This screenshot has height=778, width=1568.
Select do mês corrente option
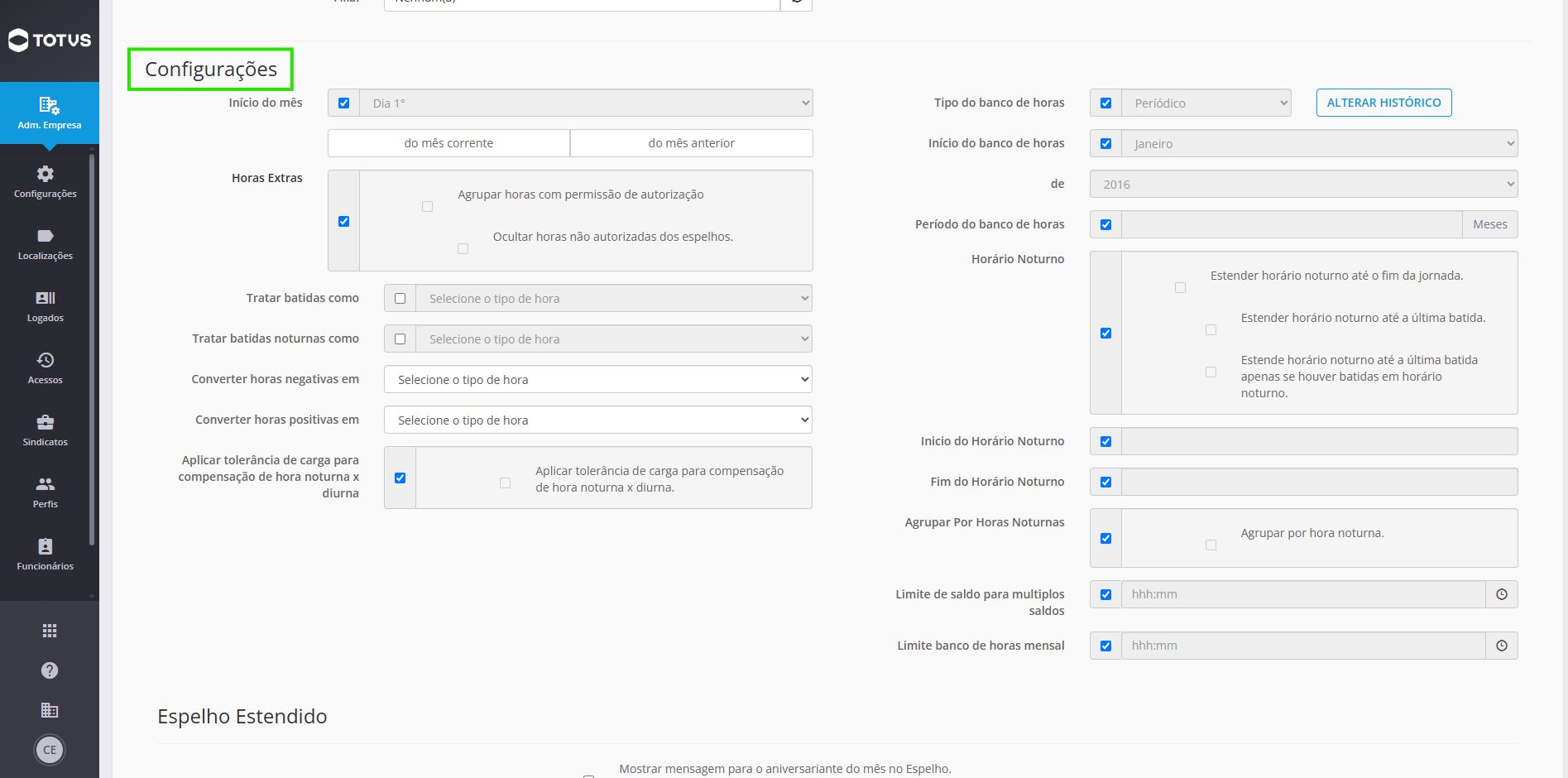(x=448, y=143)
